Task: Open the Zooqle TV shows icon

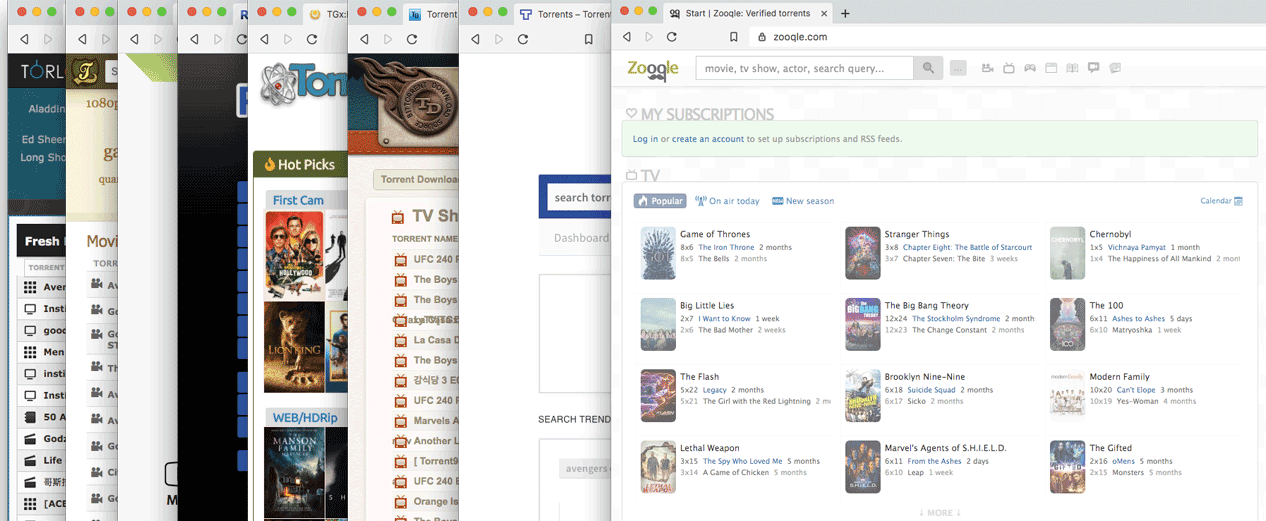Action: pyautogui.click(x=1008, y=68)
